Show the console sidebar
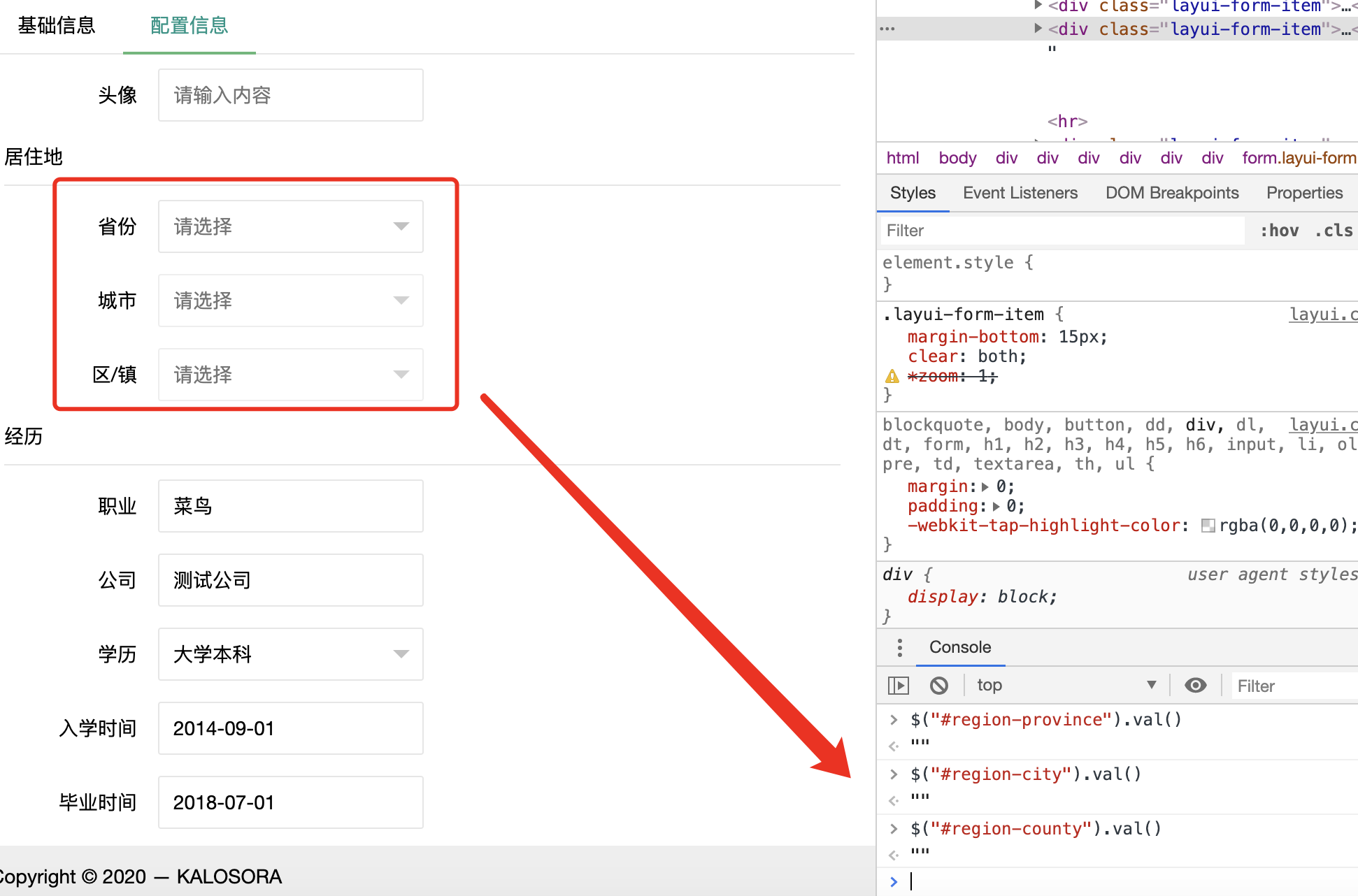Image resolution: width=1358 pixels, height=896 pixels. (x=899, y=685)
